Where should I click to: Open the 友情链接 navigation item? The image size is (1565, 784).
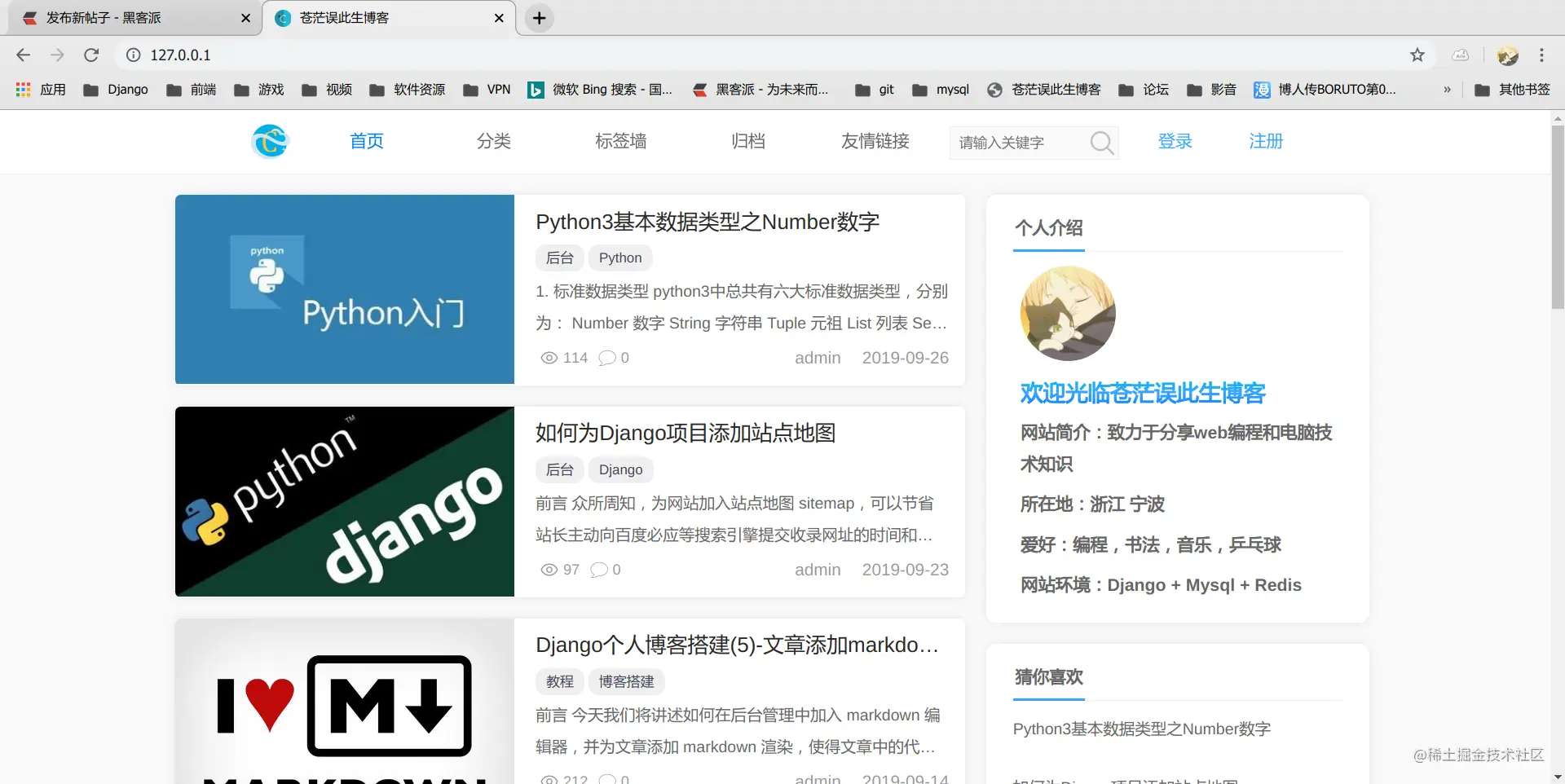coord(875,141)
